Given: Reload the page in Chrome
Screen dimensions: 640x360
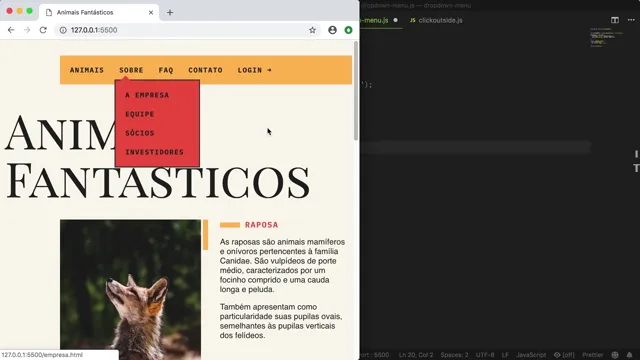Looking at the screenshot, I should [x=43, y=30].
